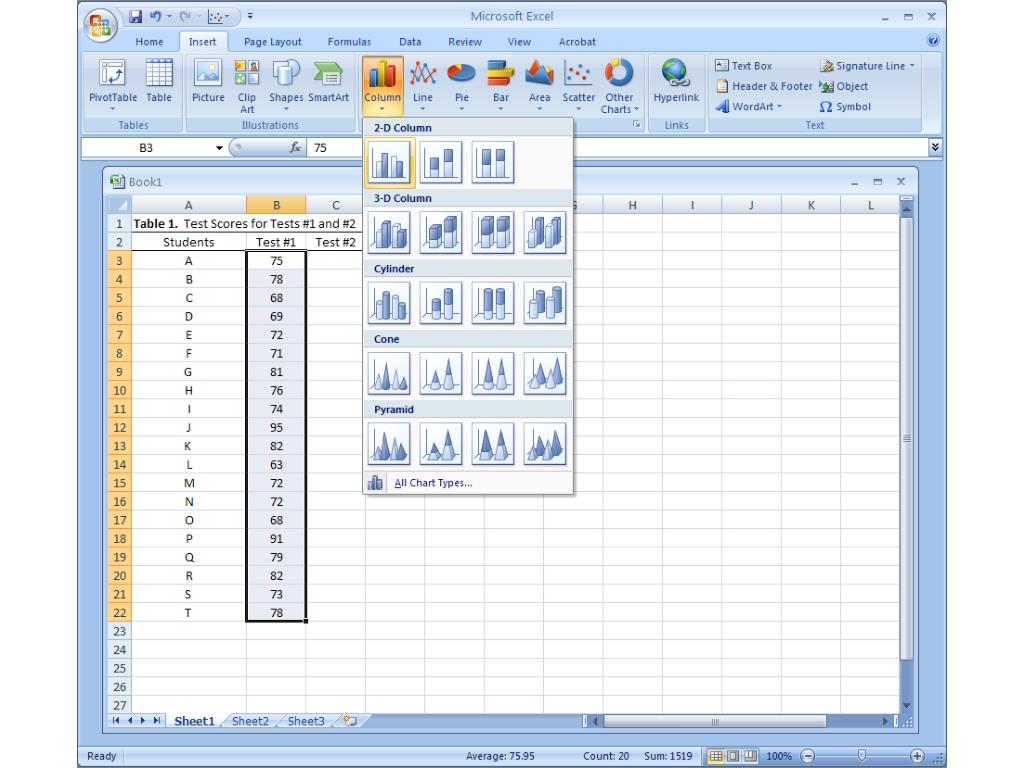Expand the formula bar
Screen dimensions: 1024x768
[935, 148]
